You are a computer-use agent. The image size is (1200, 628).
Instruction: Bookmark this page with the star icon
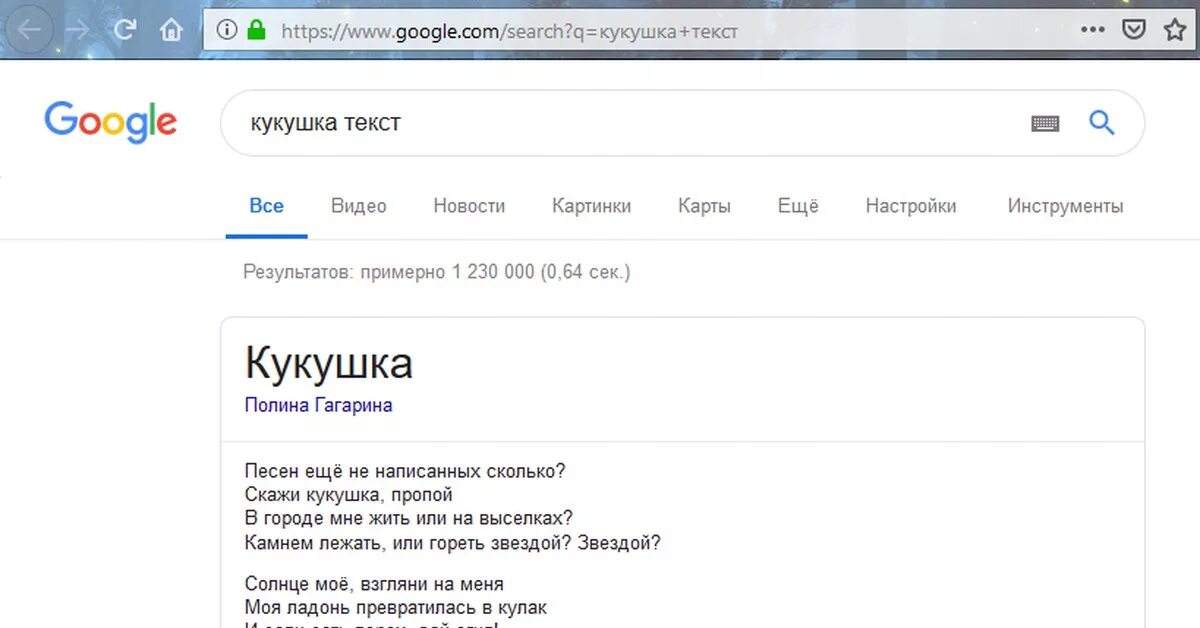pyautogui.click(x=1175, y=30)
